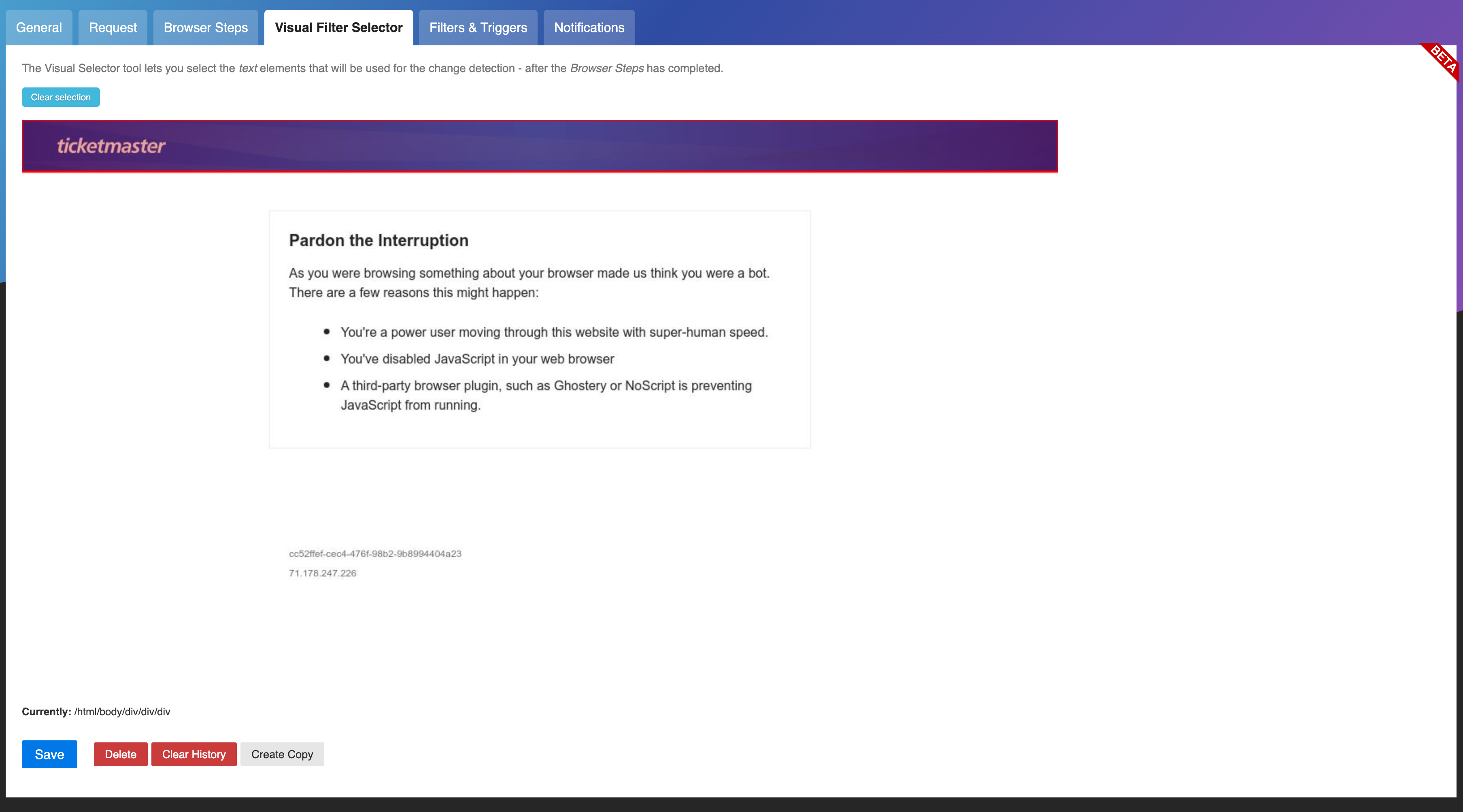Viewport: 1463px width, 812px height.
Task: Click the Create Copy button
Action: coord(282,754)
